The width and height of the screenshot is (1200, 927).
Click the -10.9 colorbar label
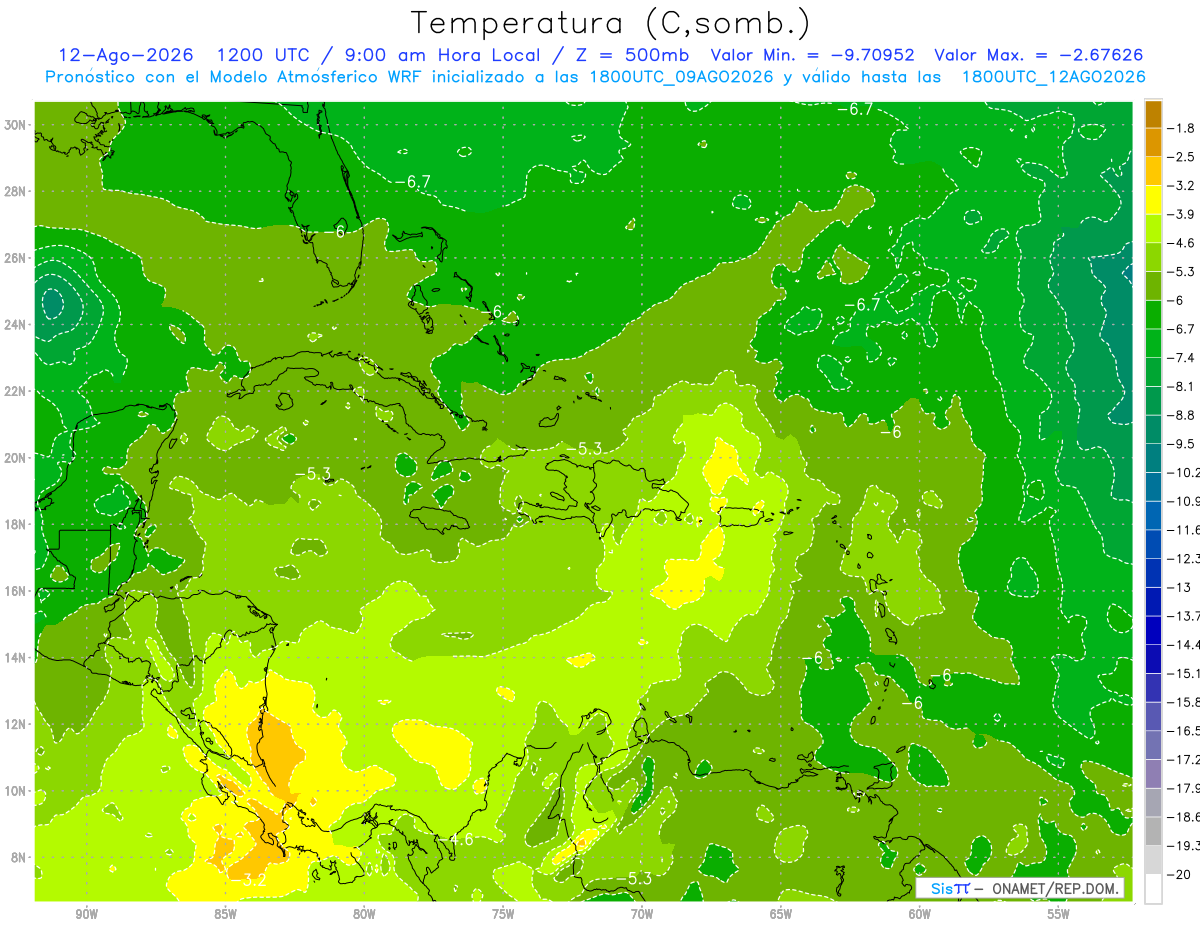(x=1183, y=501)
